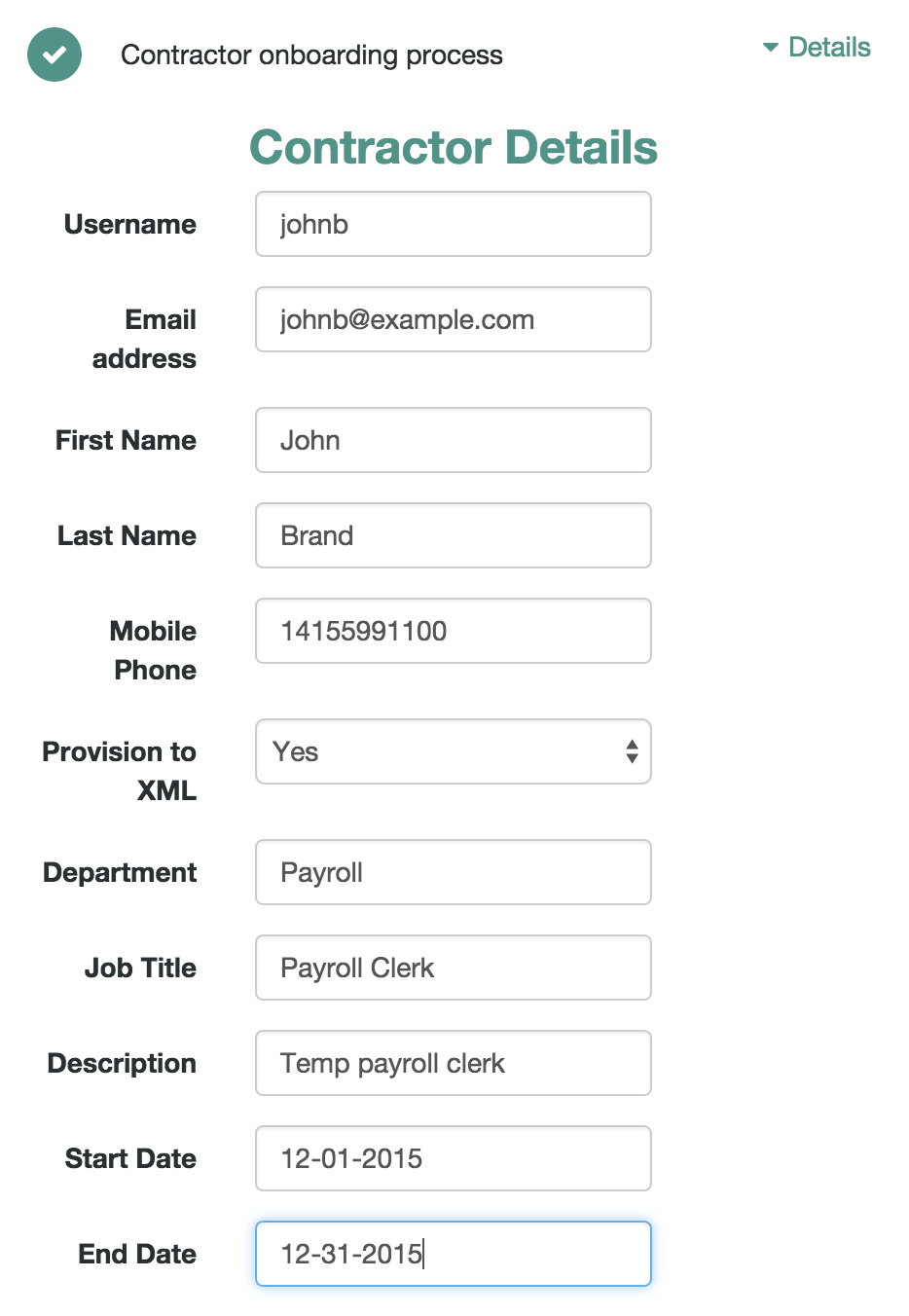The height and width of the screenshot is (1316, 909).
Task: Click the green checkmark circle icon
Action: [x=55, y=55]
